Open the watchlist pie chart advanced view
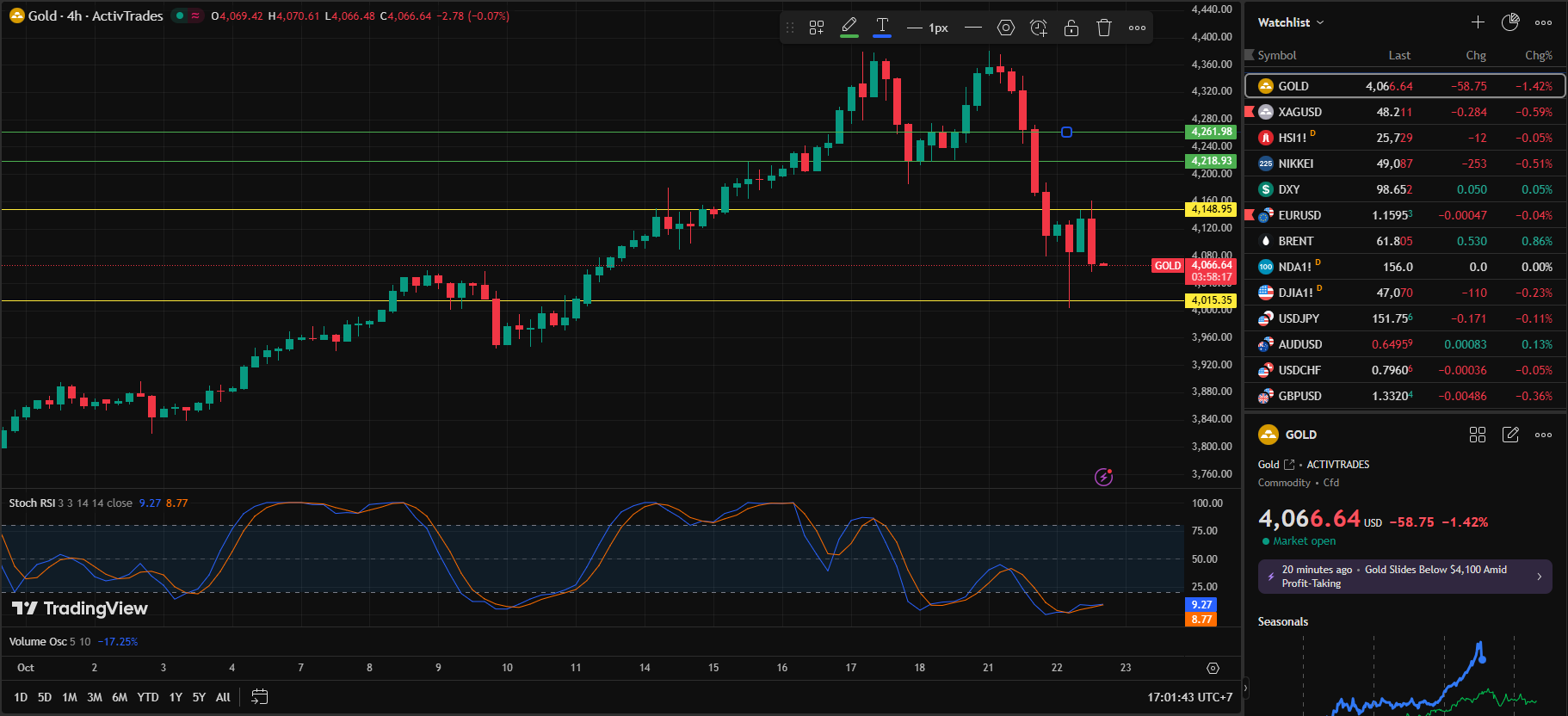 point(1510,22)
